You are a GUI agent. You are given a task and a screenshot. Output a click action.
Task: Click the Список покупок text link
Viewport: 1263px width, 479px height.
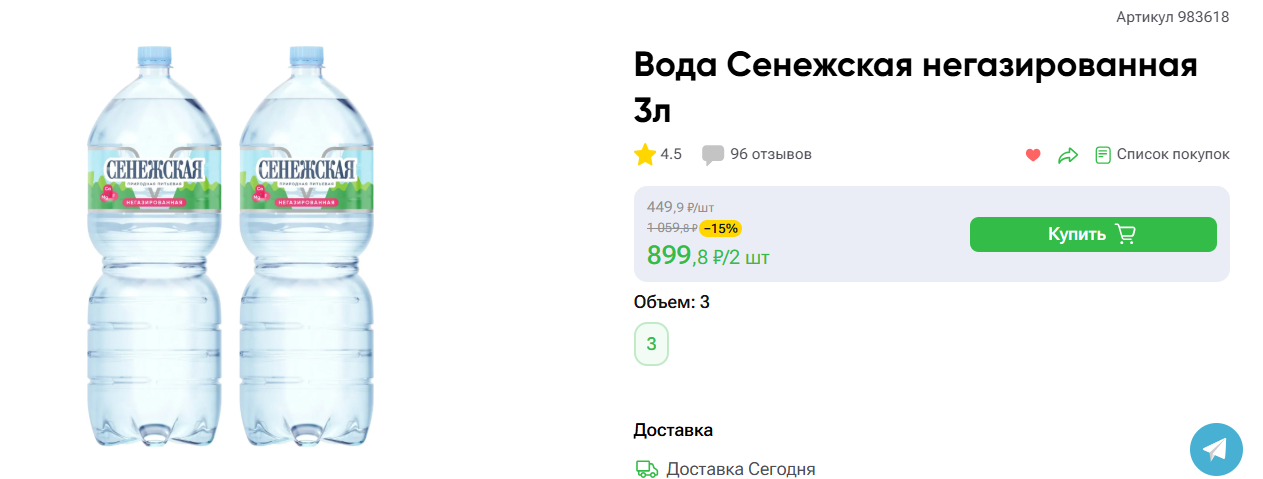pos(1172,154)
